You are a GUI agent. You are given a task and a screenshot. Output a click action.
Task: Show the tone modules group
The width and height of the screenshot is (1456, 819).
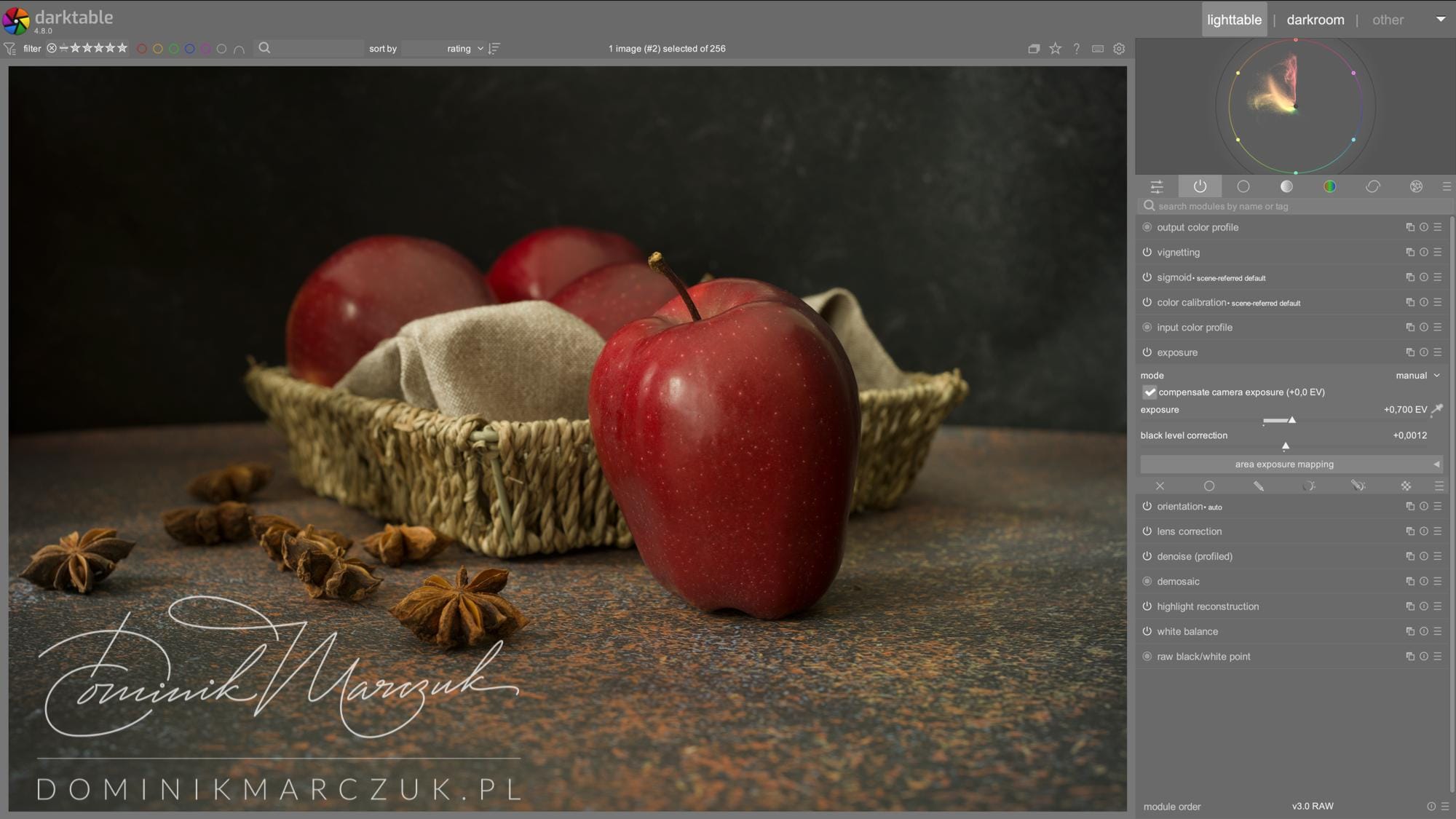click(x=1286, y=186)
